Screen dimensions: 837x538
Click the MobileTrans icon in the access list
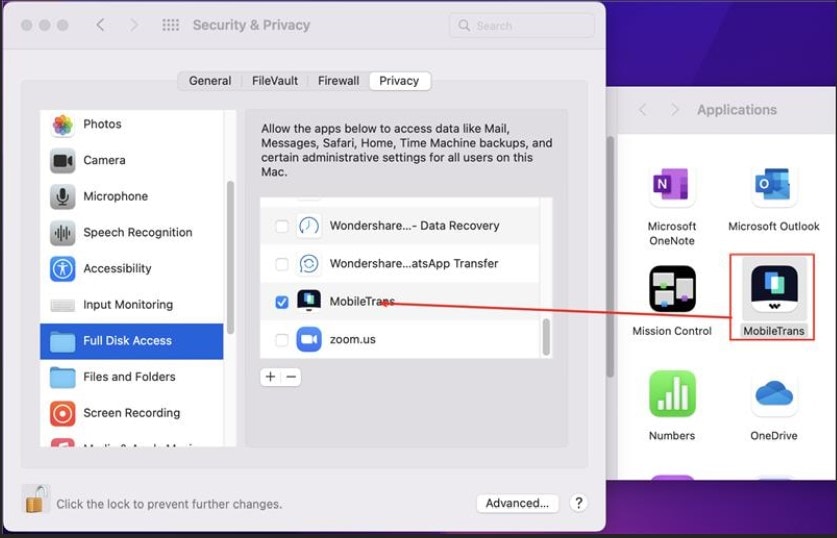[309, 302]
